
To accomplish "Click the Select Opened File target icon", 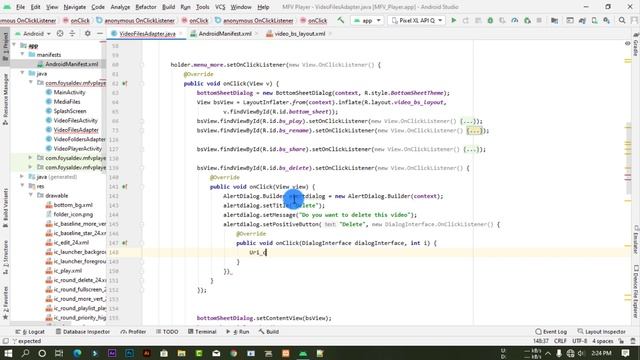I will tap(60, 33).
